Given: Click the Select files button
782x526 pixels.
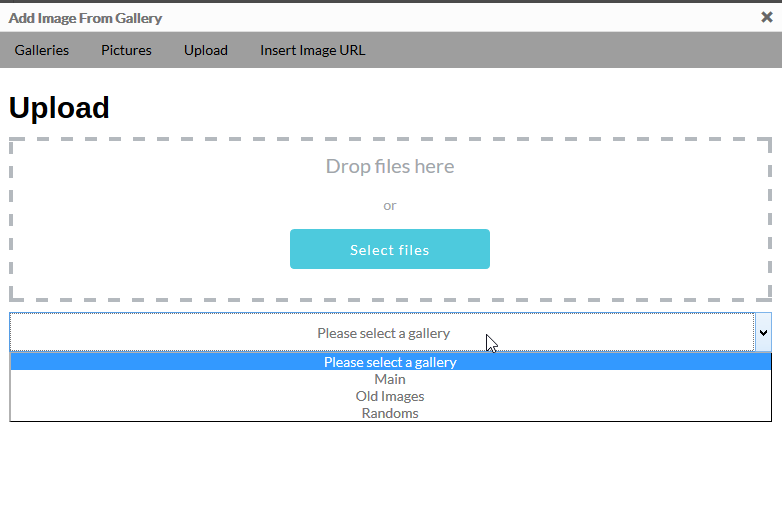Looking at the screenshot, I should (390, 249).
